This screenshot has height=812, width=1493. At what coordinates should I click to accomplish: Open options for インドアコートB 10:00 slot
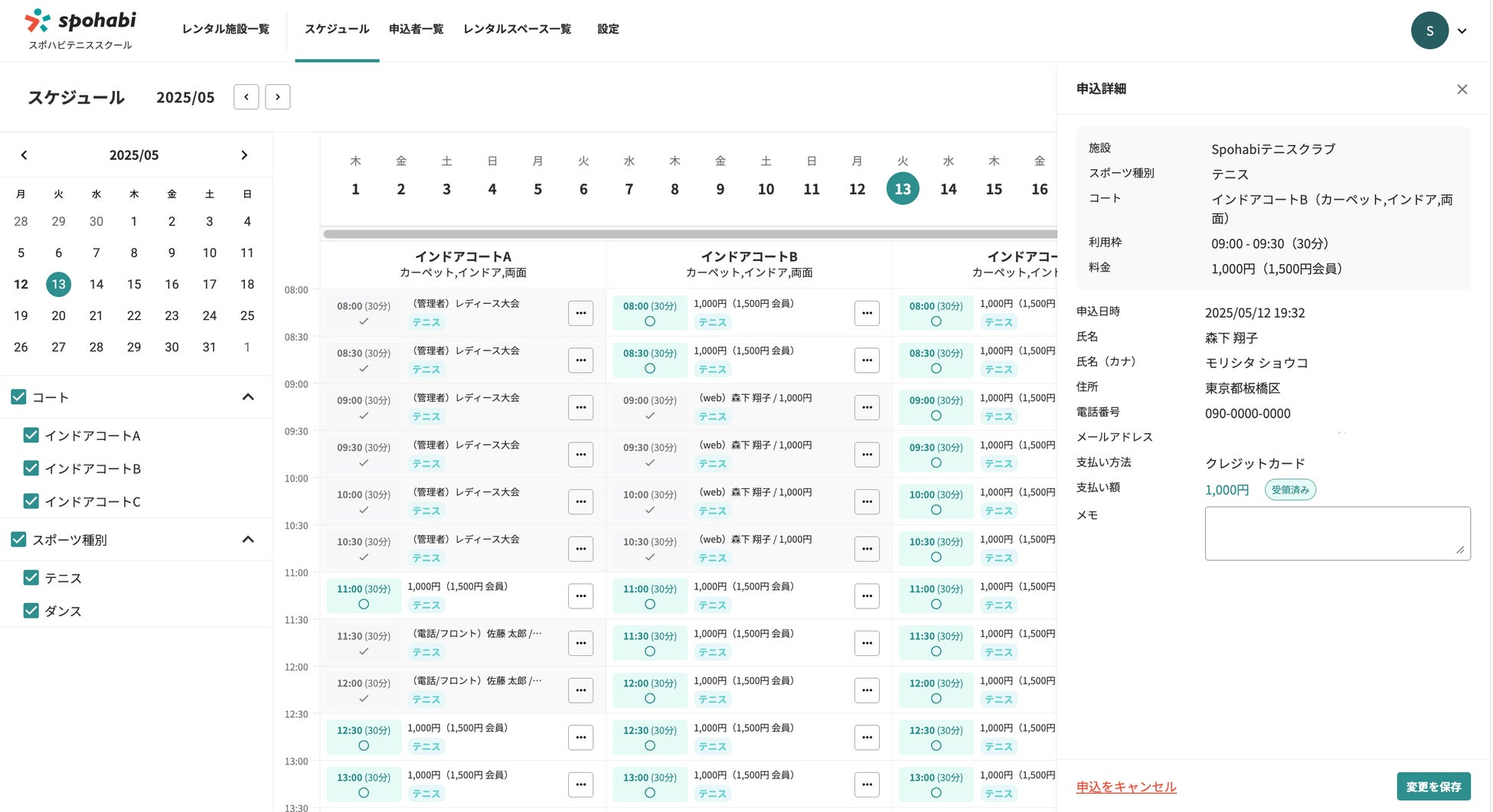(867, 502)
